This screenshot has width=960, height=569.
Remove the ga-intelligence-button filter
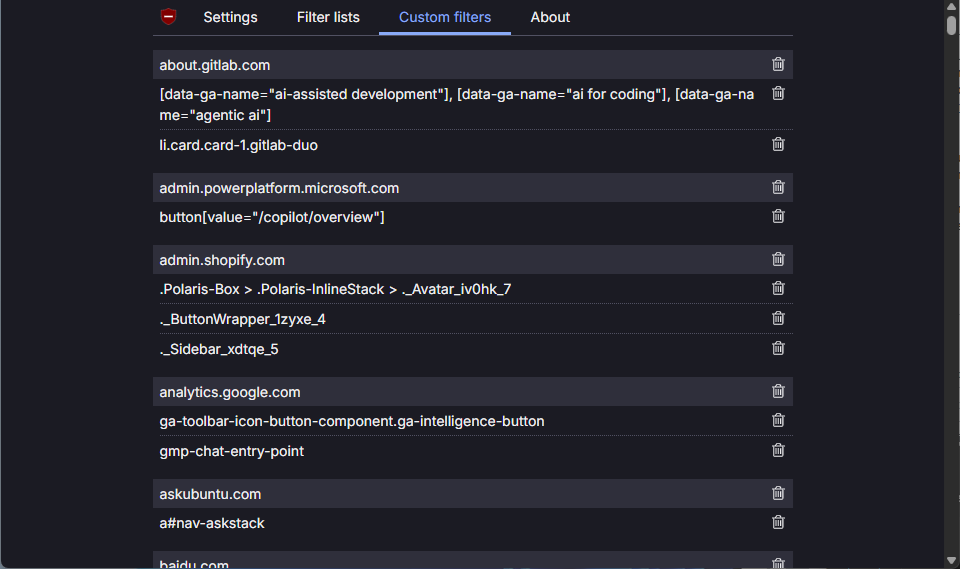pos(778,420)
